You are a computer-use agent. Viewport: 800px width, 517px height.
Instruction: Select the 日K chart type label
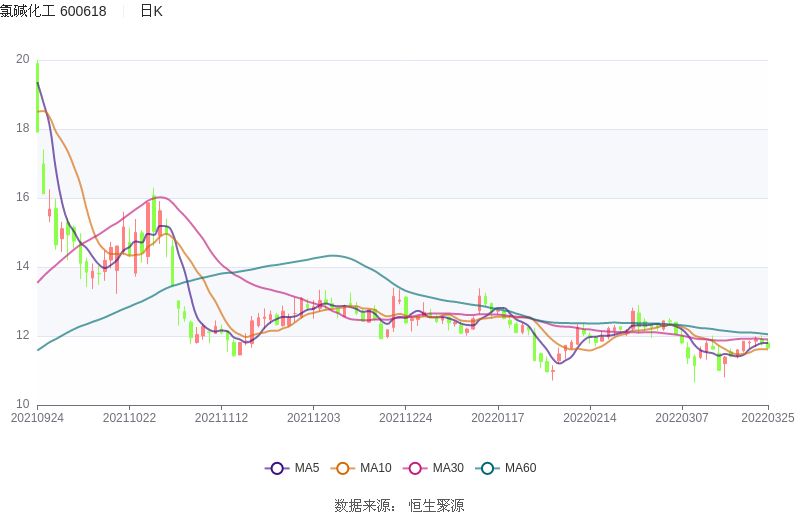coord(151,11)
